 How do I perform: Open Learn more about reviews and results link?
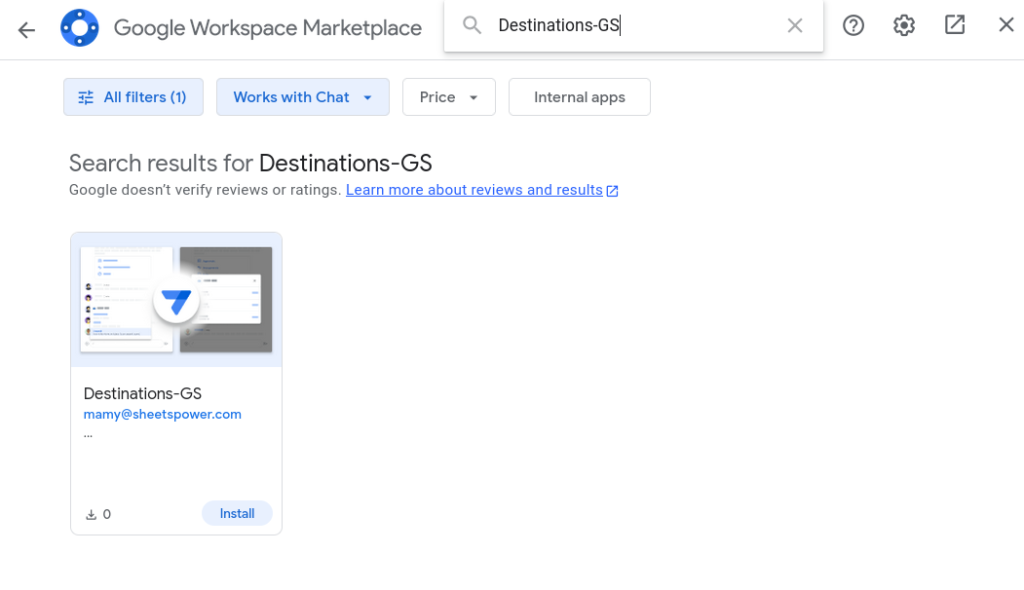pyautogui.click(x=482, y=190)
